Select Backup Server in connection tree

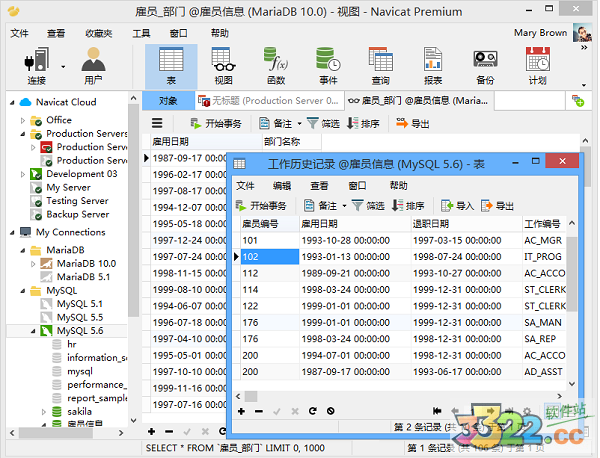pyautogui.click(x=78, y=214)
